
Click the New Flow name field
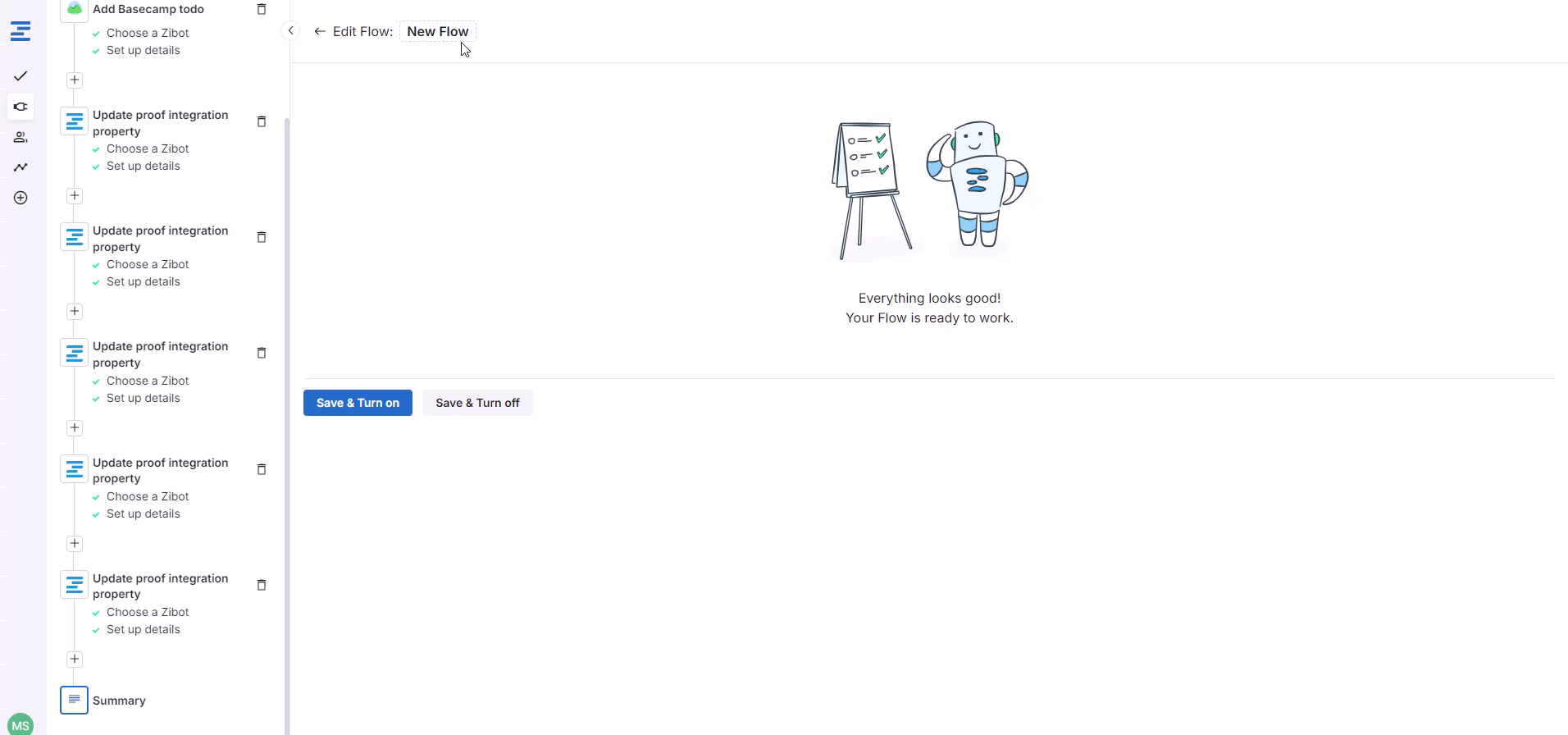(x=437, y=31)
